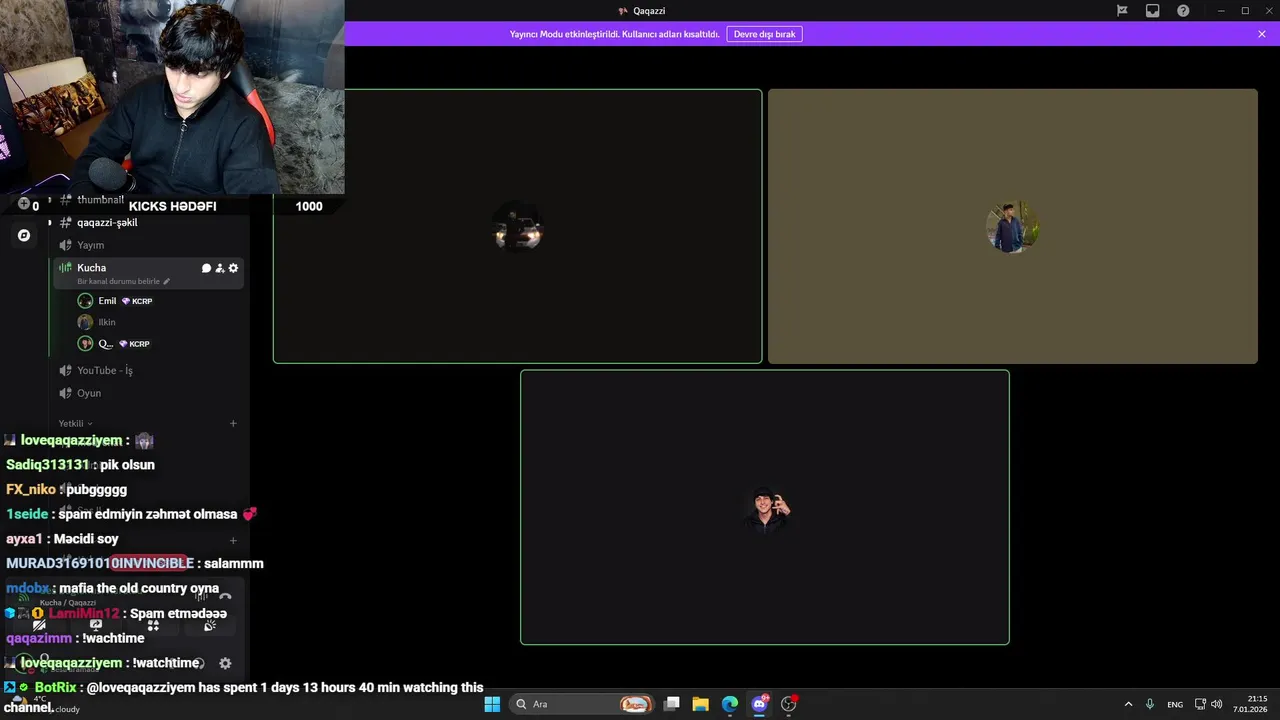Click the microphone icon in the system tray
Image resolution: width=1280 pixels, height=720 pixels.
point(1150,704)
